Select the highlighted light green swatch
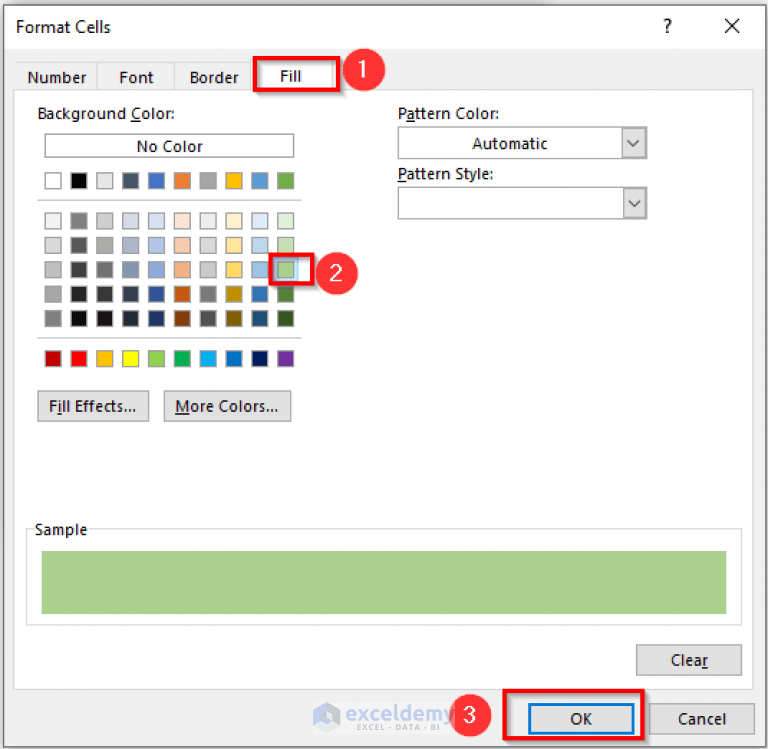 (286, 269)
